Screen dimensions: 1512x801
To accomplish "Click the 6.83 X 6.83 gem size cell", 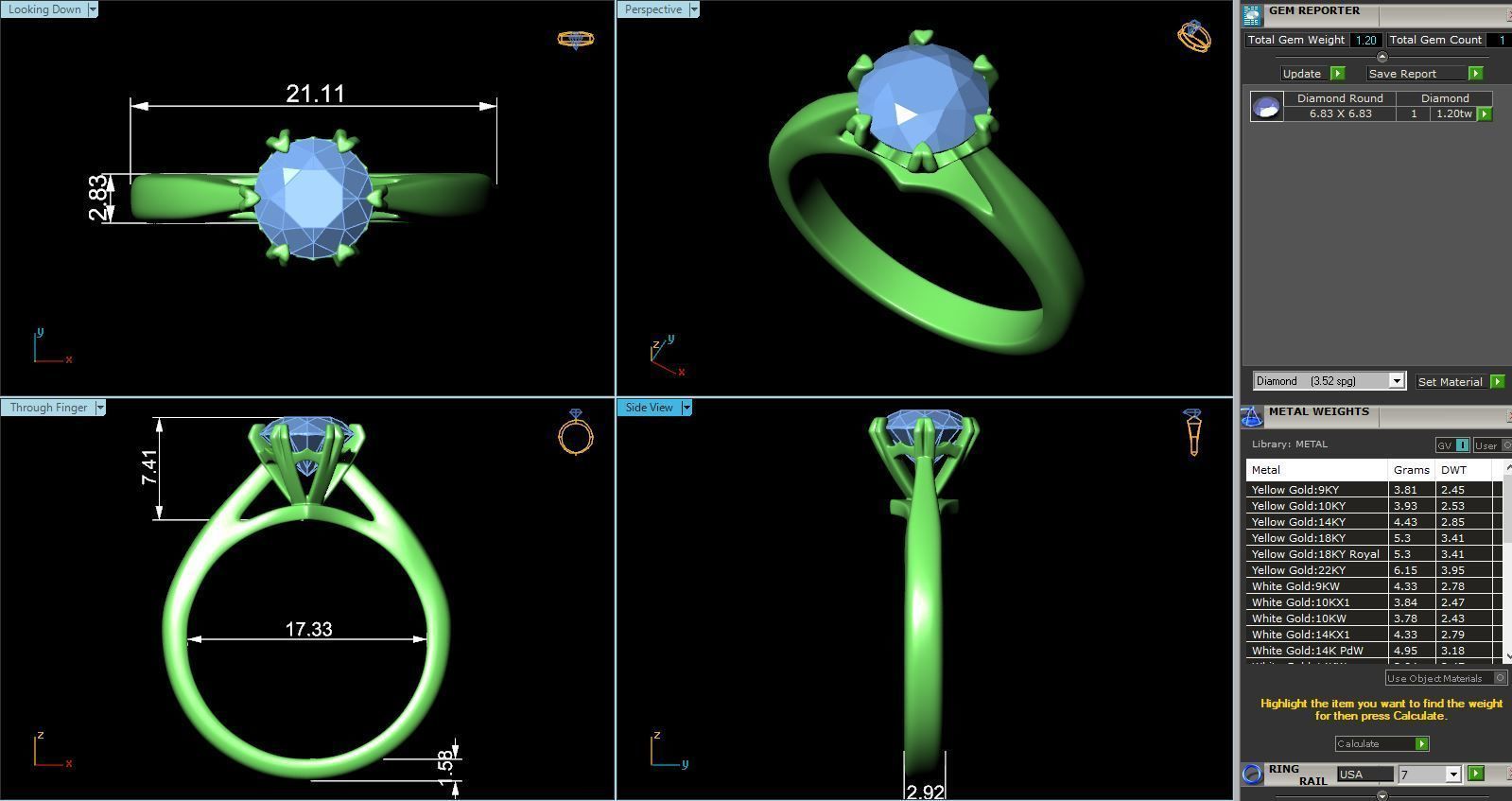I will 1340,113.
